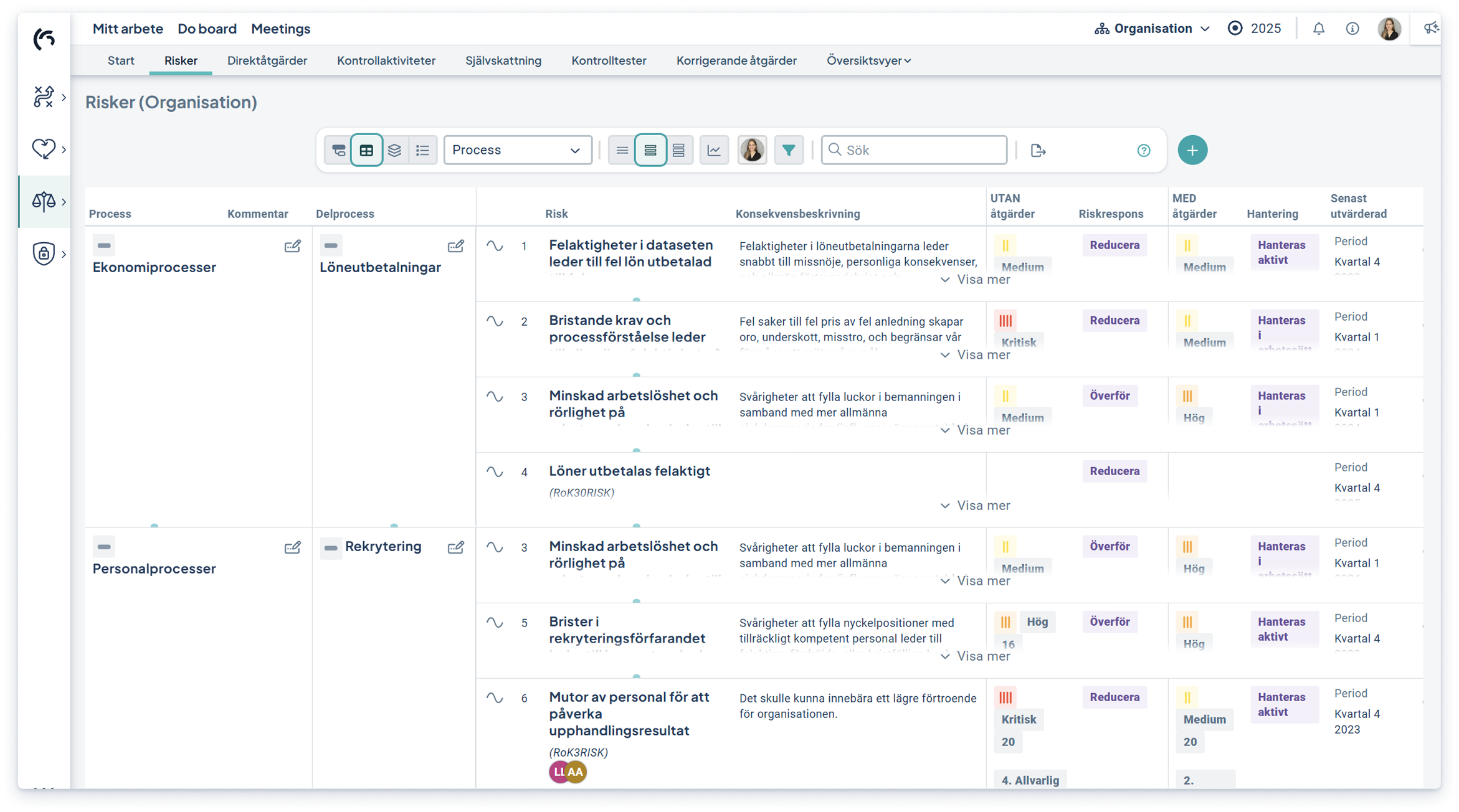Open the Do board menu item
This screenshot has height=812, width=1459.
(207, 29)
